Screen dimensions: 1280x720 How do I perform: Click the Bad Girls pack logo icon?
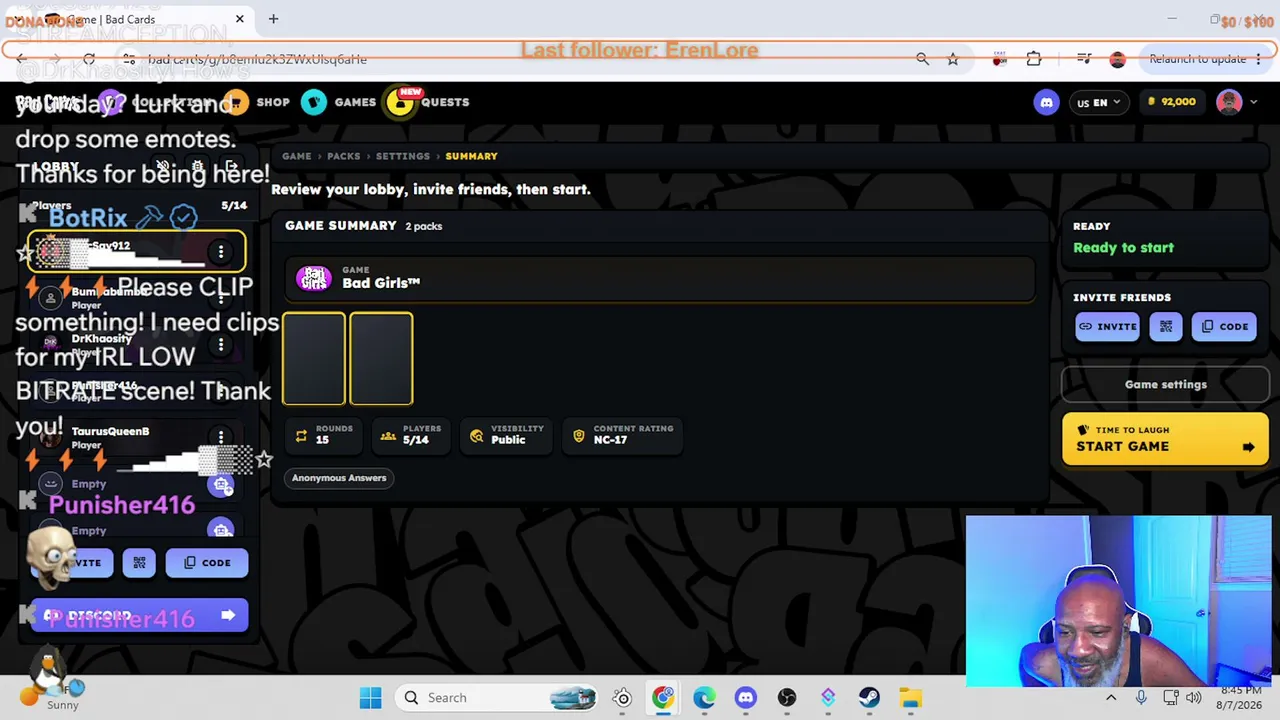coord(314,278)
